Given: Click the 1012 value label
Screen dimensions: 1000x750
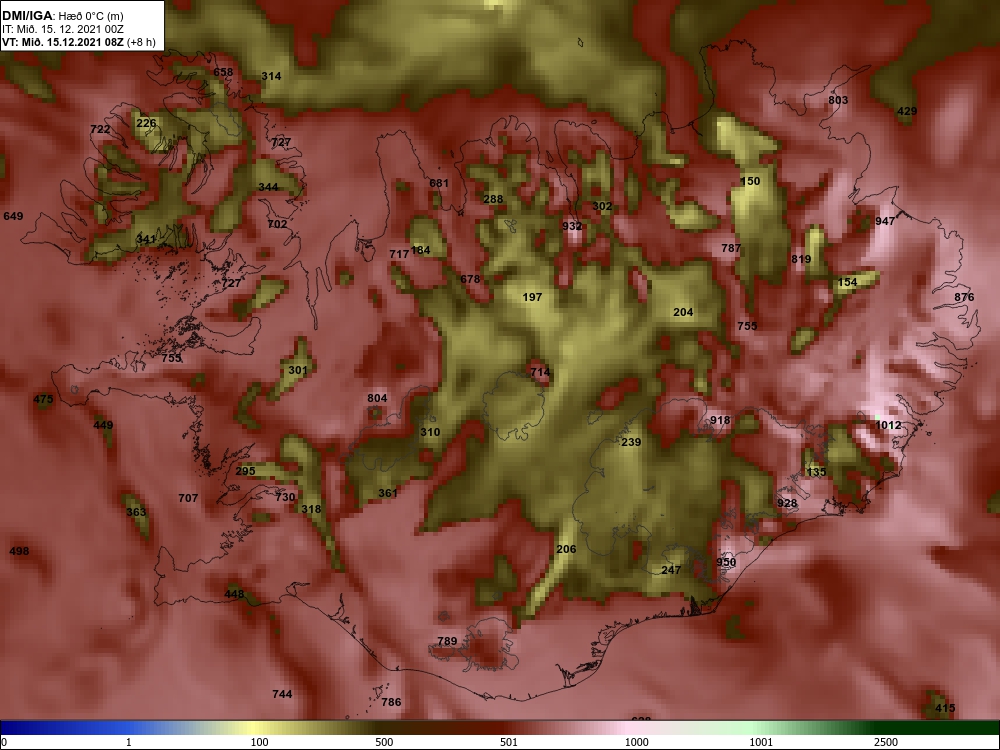Looking at the screenshot, I should [x=888, y=425].
